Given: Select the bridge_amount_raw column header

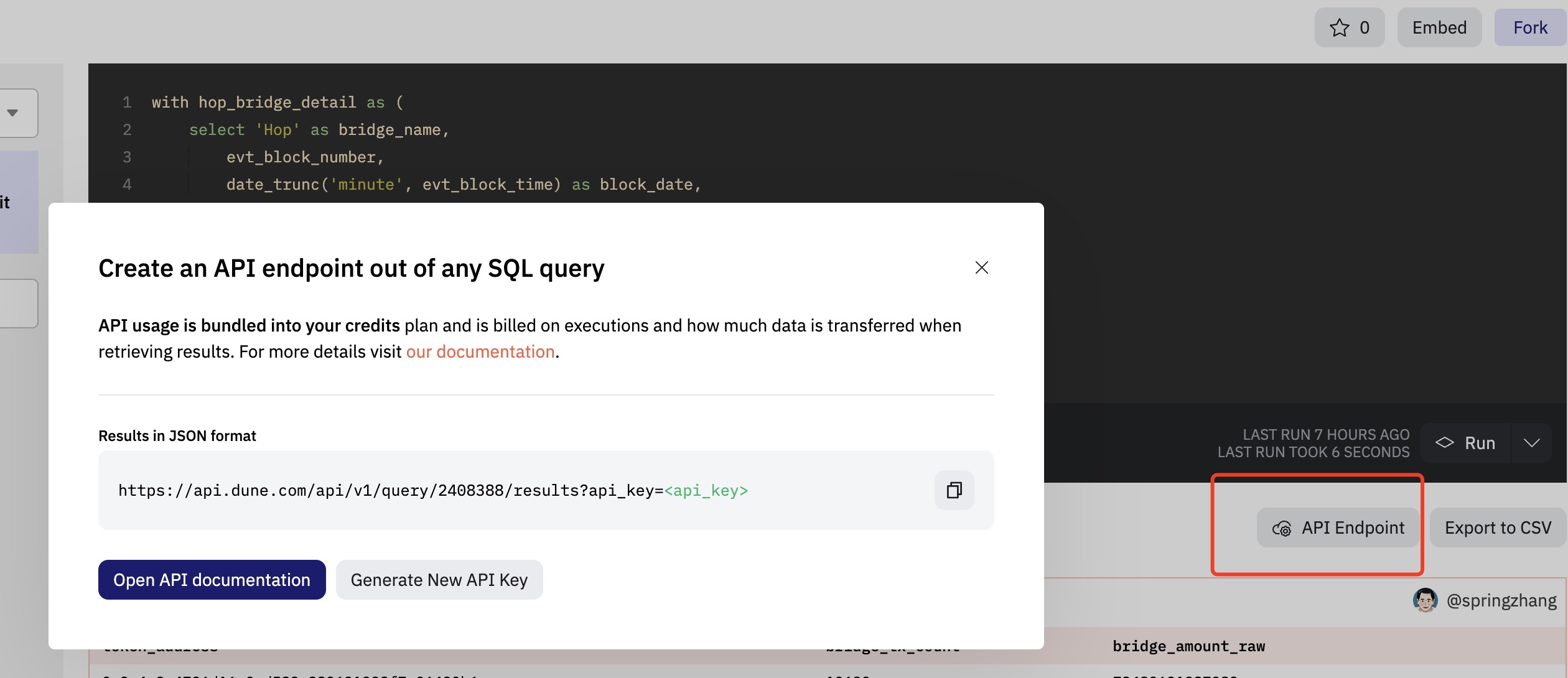Looking at the screenshot, I should point(1188,646).
